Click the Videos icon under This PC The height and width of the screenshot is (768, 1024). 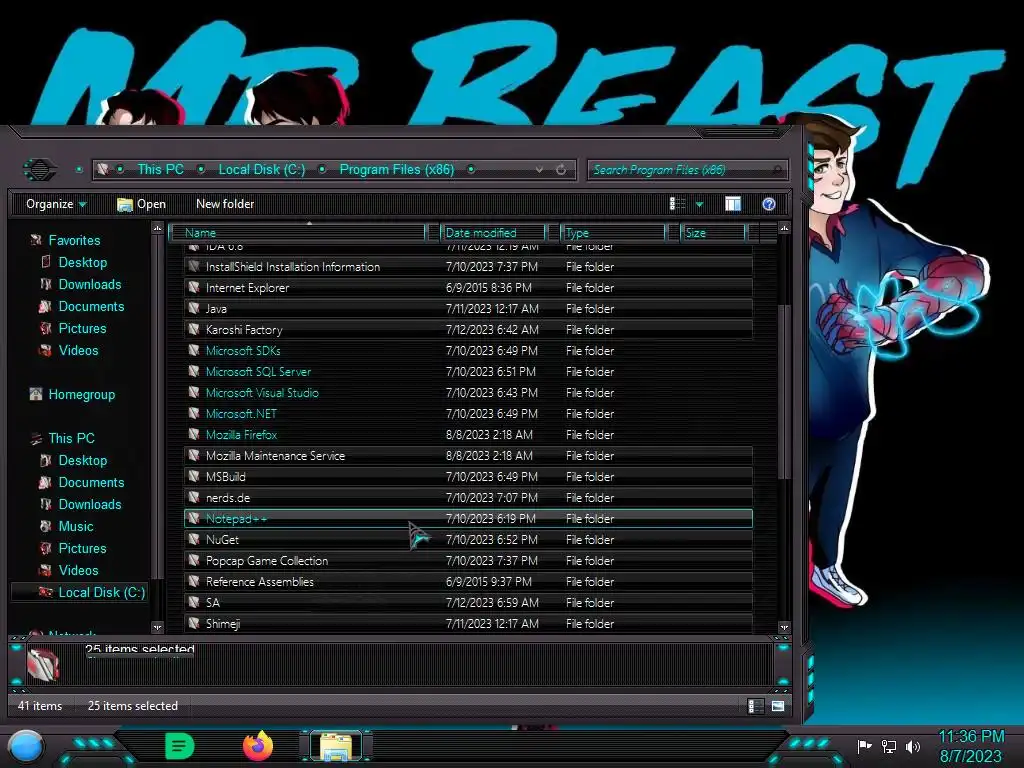click(x=45, y=570)
